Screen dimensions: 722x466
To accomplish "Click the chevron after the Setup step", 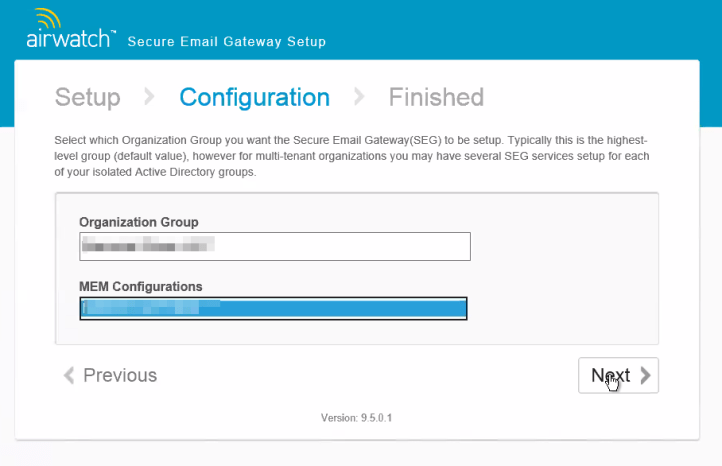I will click(x=149, y=97).
